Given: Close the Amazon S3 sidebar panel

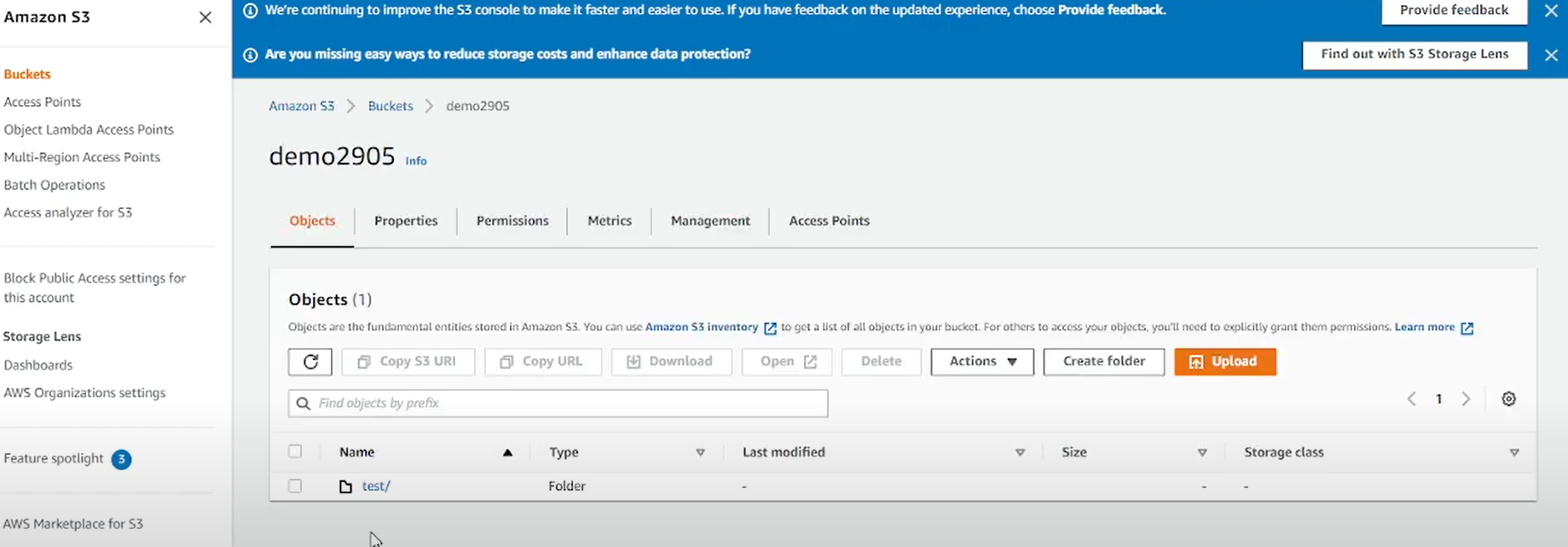Looking at the screenshot, I should (205, 17).
